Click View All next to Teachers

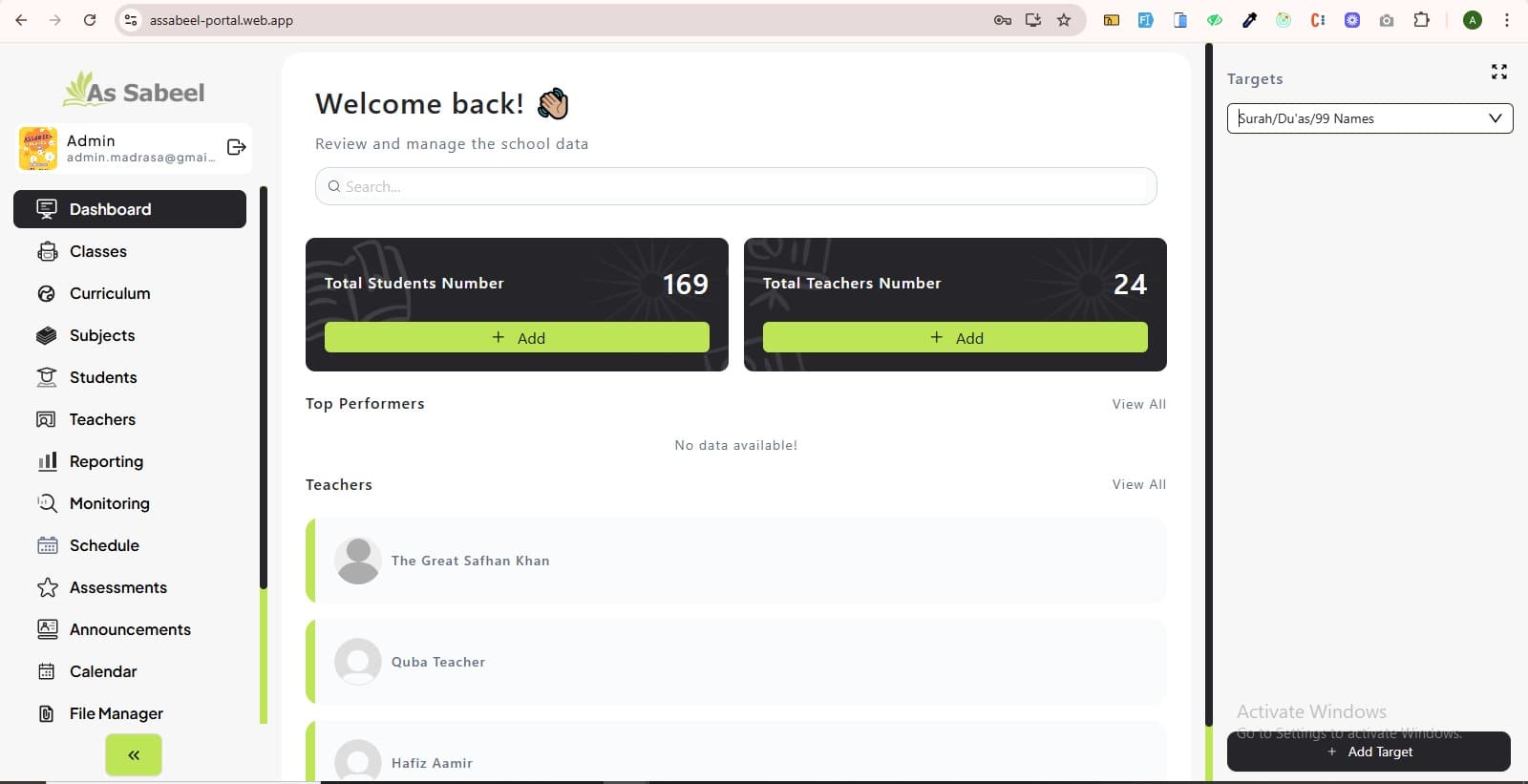[x=1138, y=484]
